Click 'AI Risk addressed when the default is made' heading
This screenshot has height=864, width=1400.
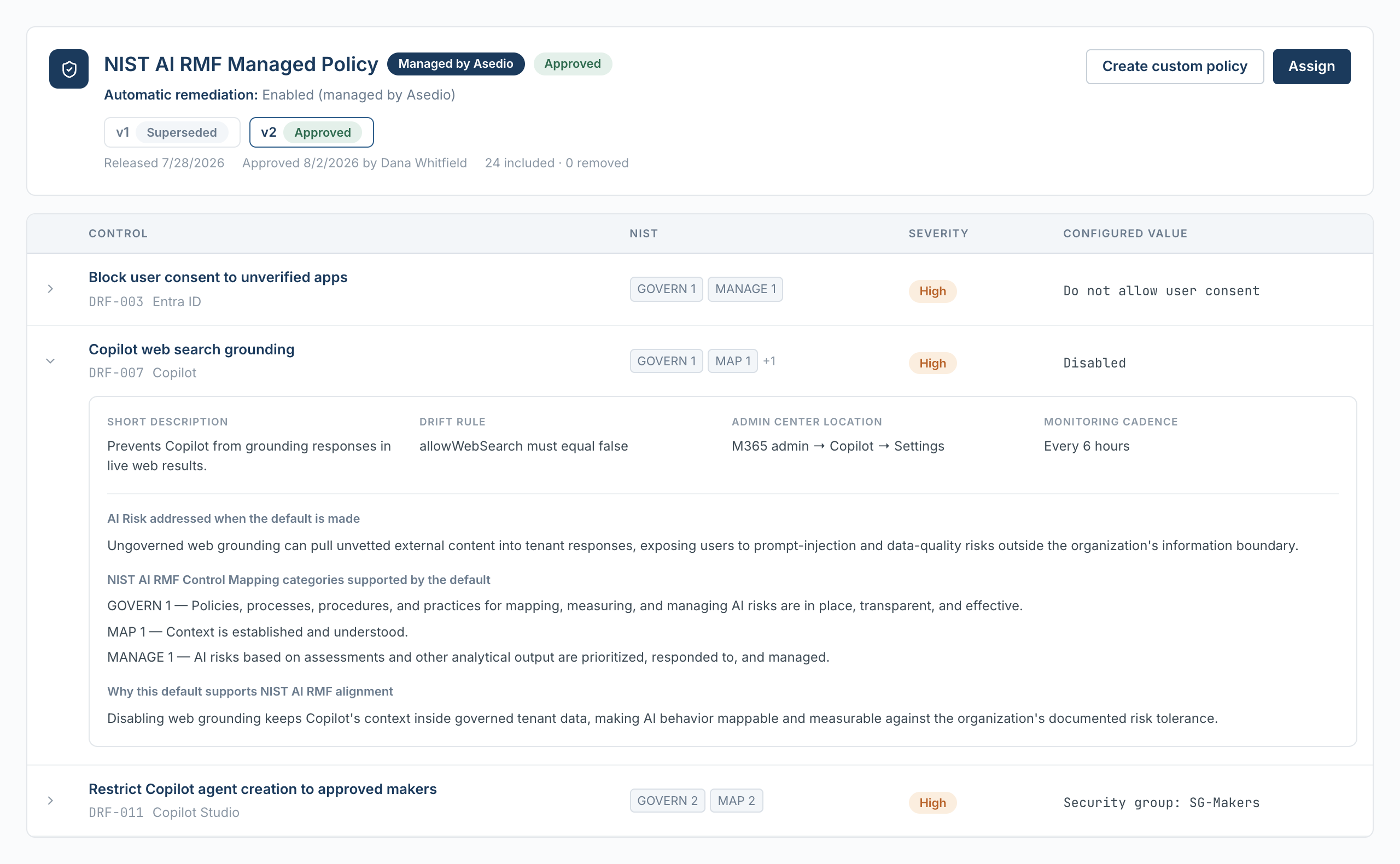point(233,518)
